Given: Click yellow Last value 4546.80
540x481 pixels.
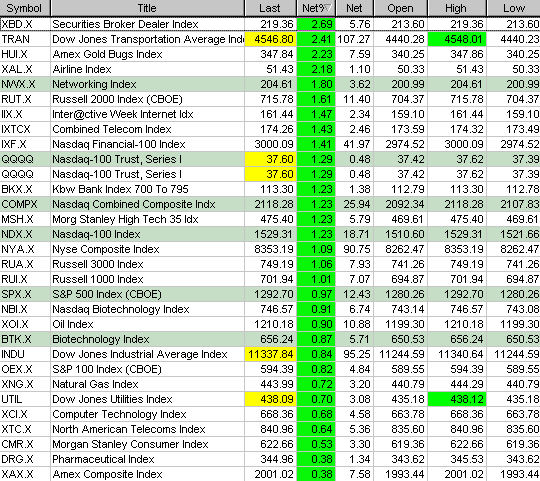Looking at the screenshot, I should [270, 39].
